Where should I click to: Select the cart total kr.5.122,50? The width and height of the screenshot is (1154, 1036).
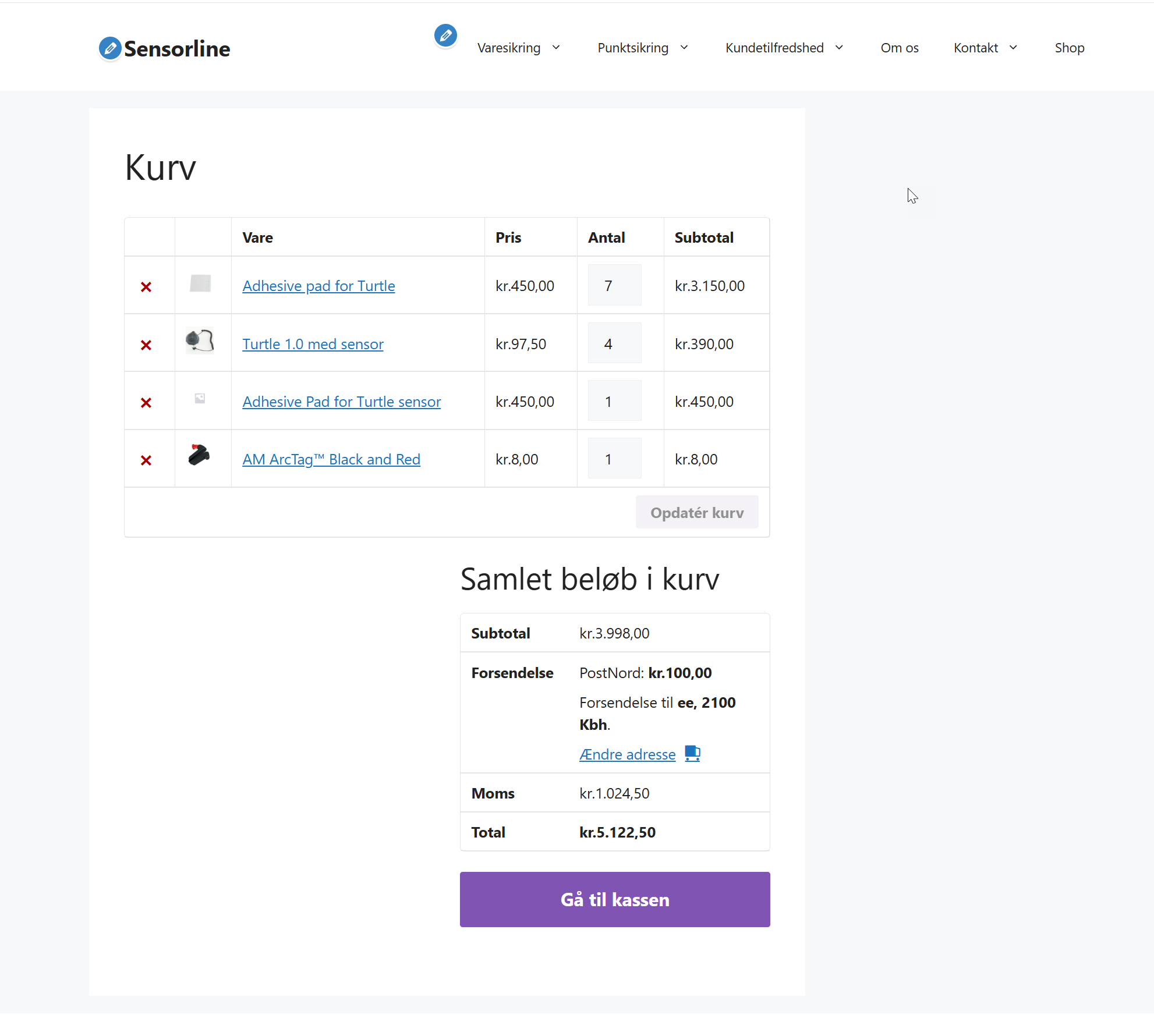[617, 832]
